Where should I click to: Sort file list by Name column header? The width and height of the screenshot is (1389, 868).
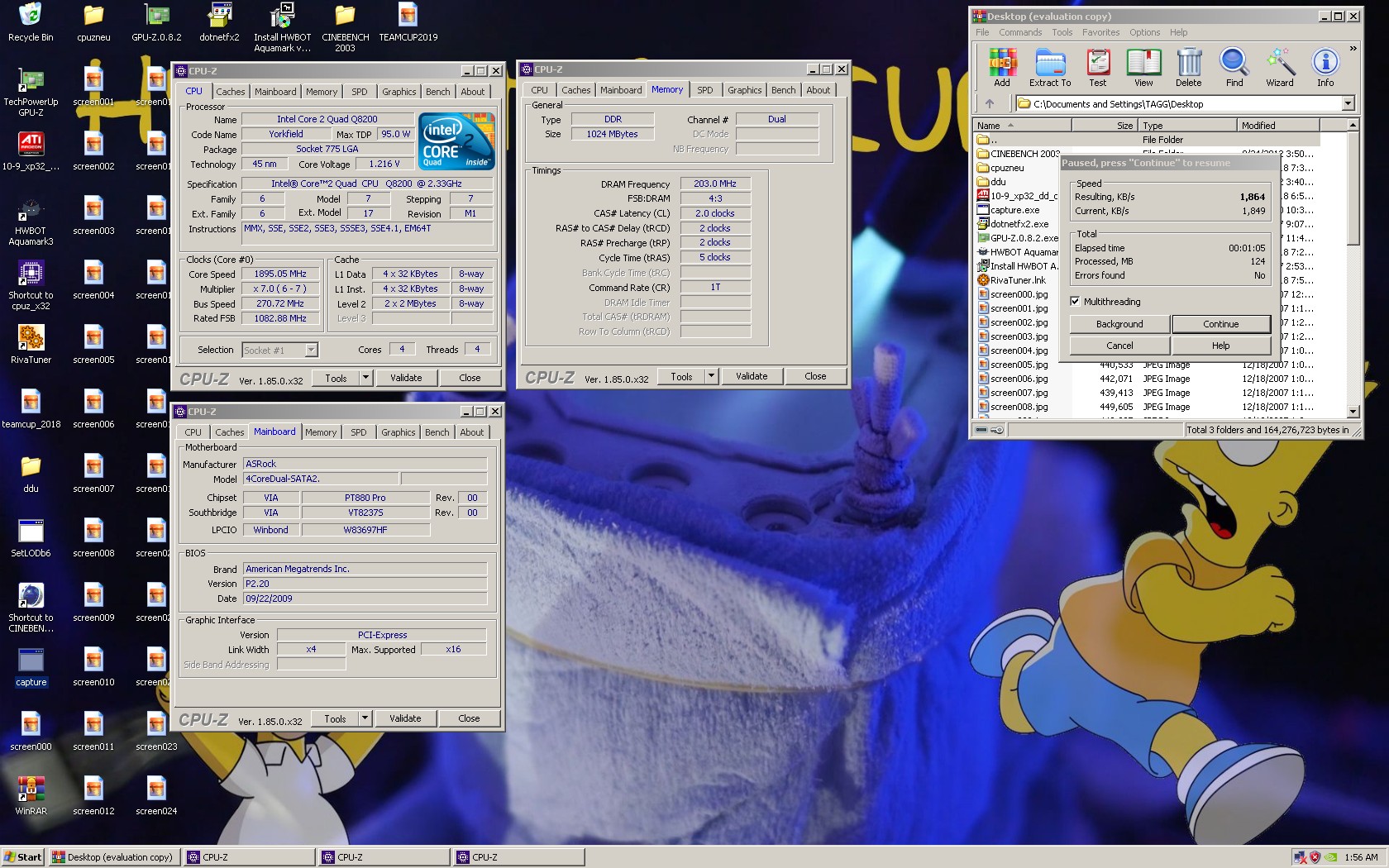point(1022,126)
